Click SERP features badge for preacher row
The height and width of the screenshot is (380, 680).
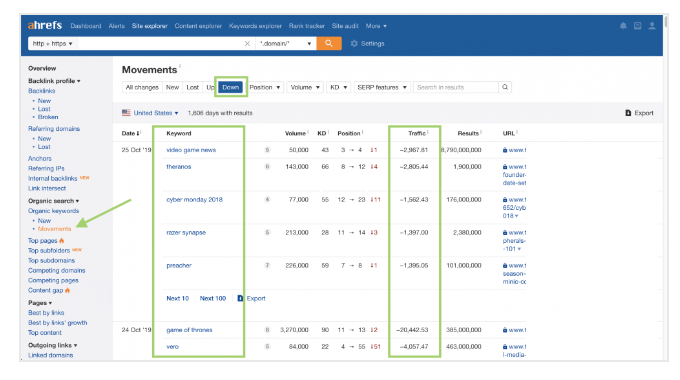[267, 265]
